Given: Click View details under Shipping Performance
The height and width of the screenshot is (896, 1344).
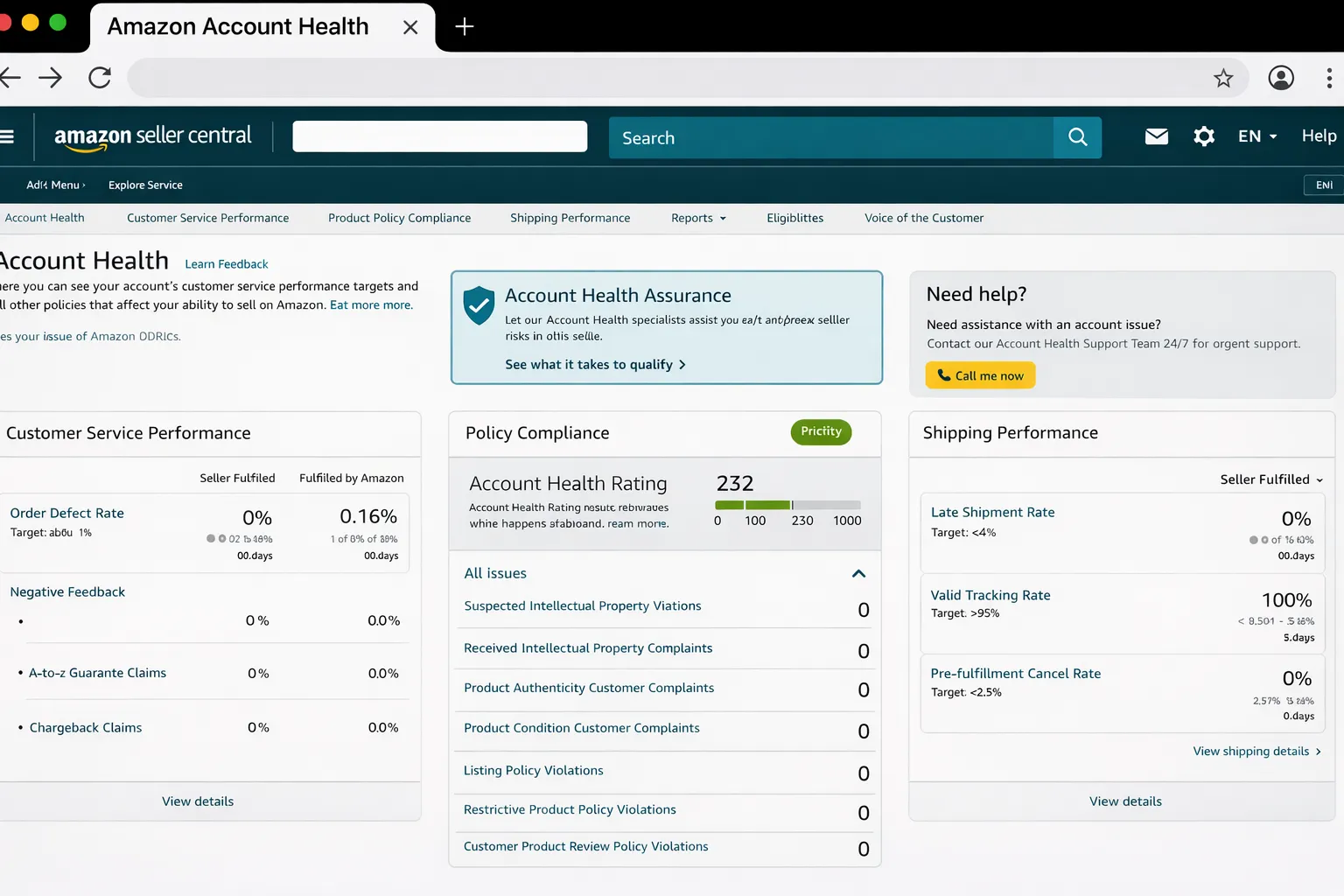Looking at the screenshot, I should coord(1125,801).
